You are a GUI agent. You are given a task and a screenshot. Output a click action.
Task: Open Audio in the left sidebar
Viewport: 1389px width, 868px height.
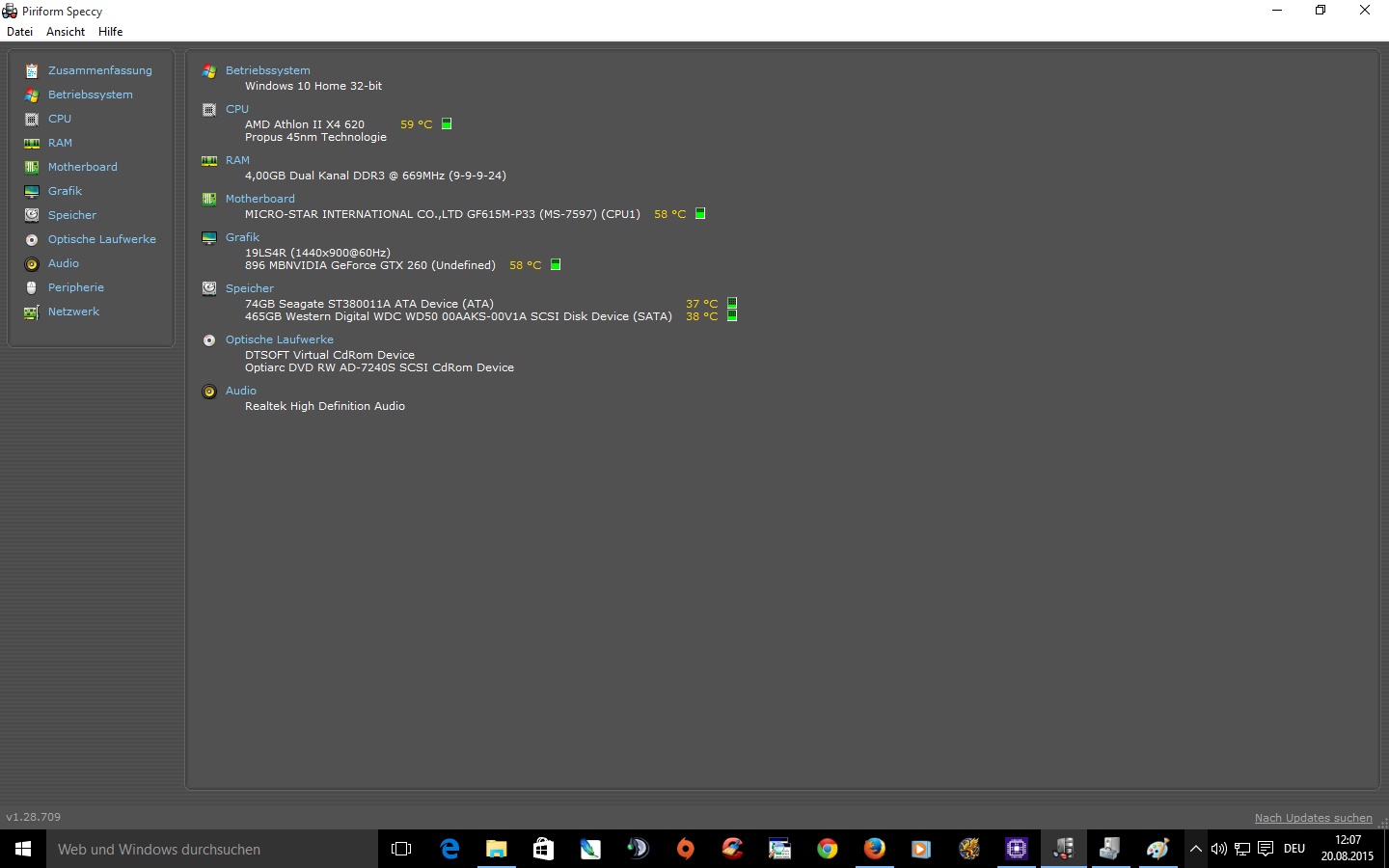pos(64,263)
